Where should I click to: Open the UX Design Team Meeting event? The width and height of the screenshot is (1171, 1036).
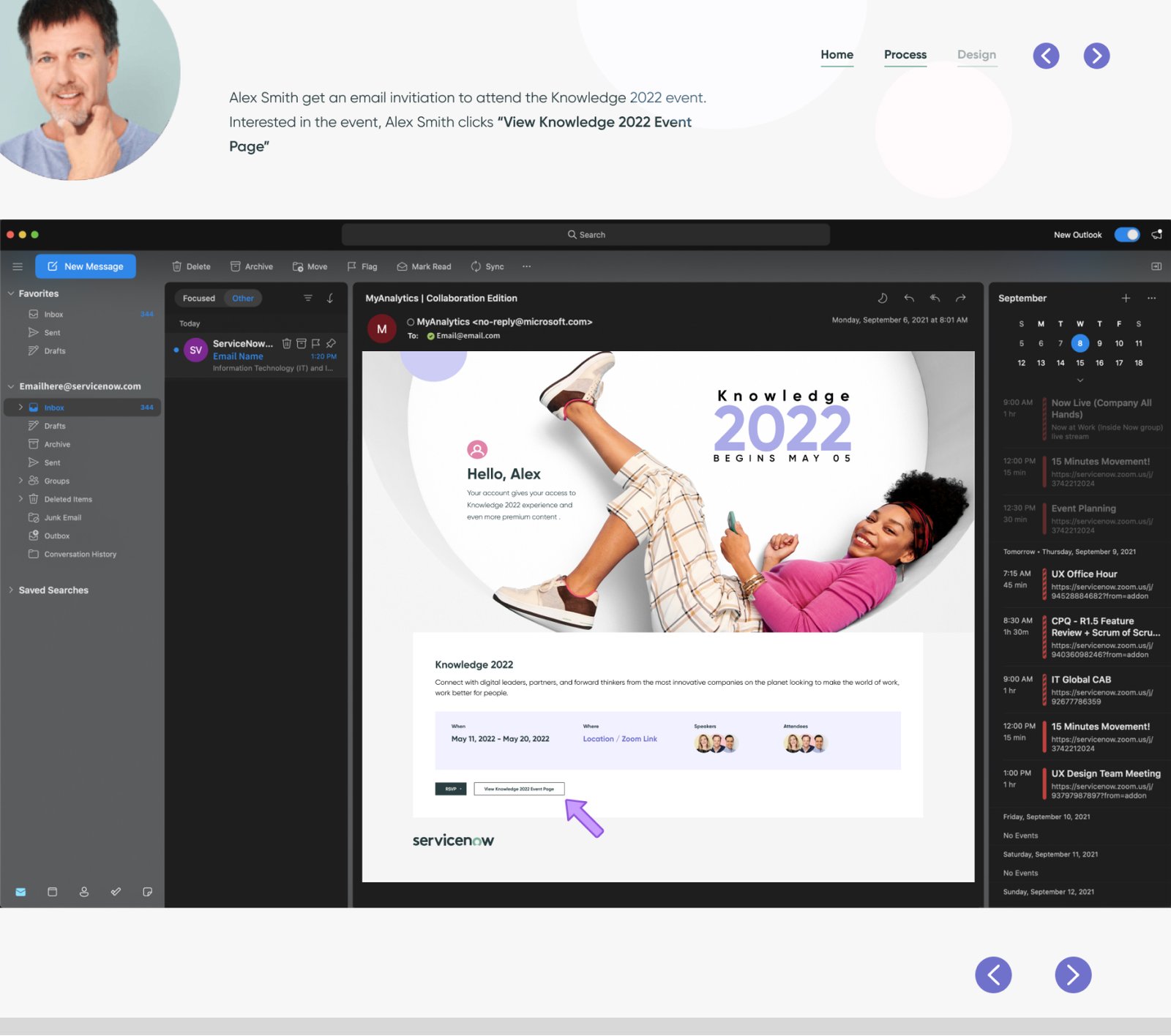point(1083,784)
